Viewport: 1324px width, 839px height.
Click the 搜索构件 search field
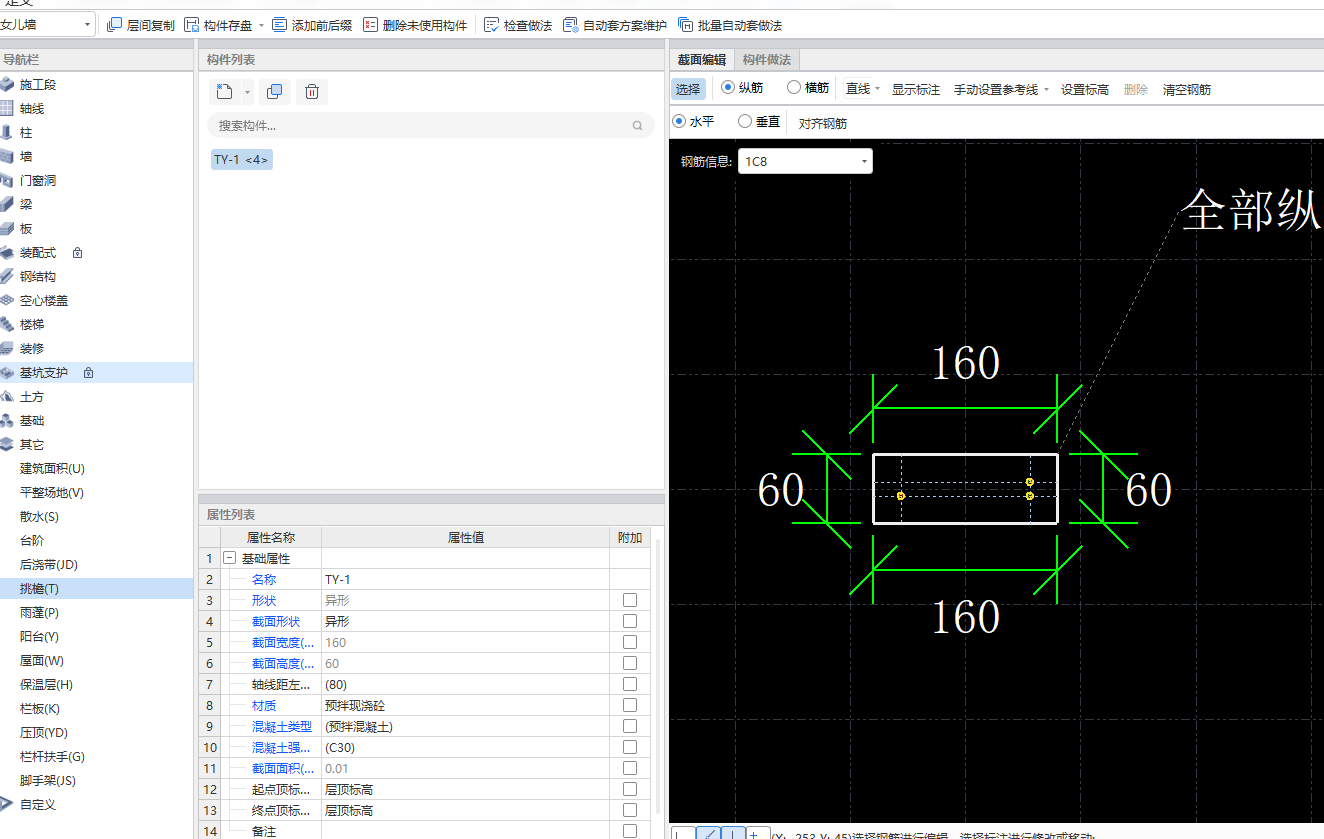point(431,126)
